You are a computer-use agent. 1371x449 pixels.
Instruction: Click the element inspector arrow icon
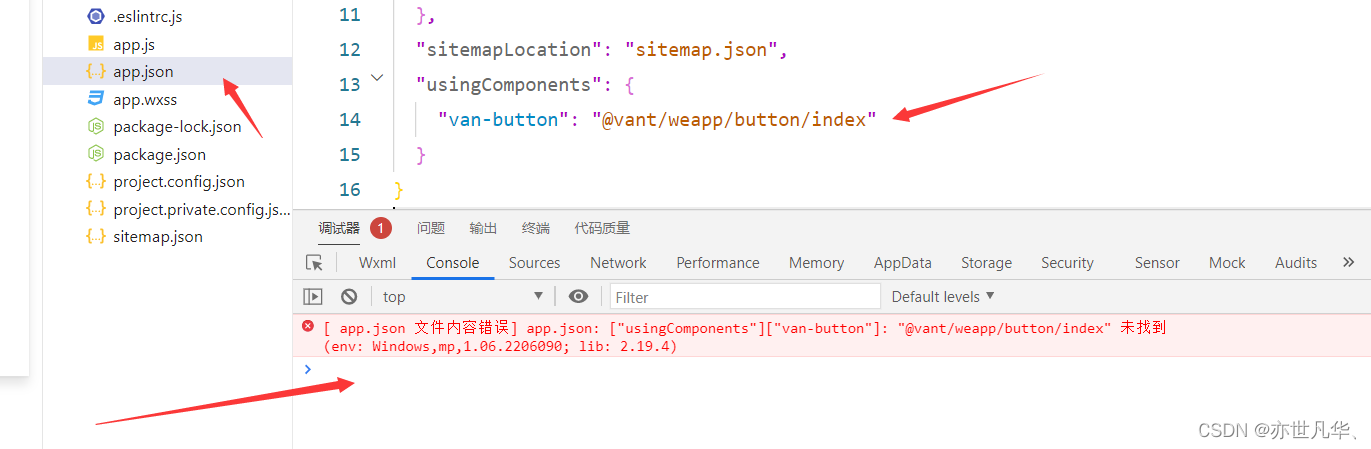pyautogui.click(x=314, y=263)
